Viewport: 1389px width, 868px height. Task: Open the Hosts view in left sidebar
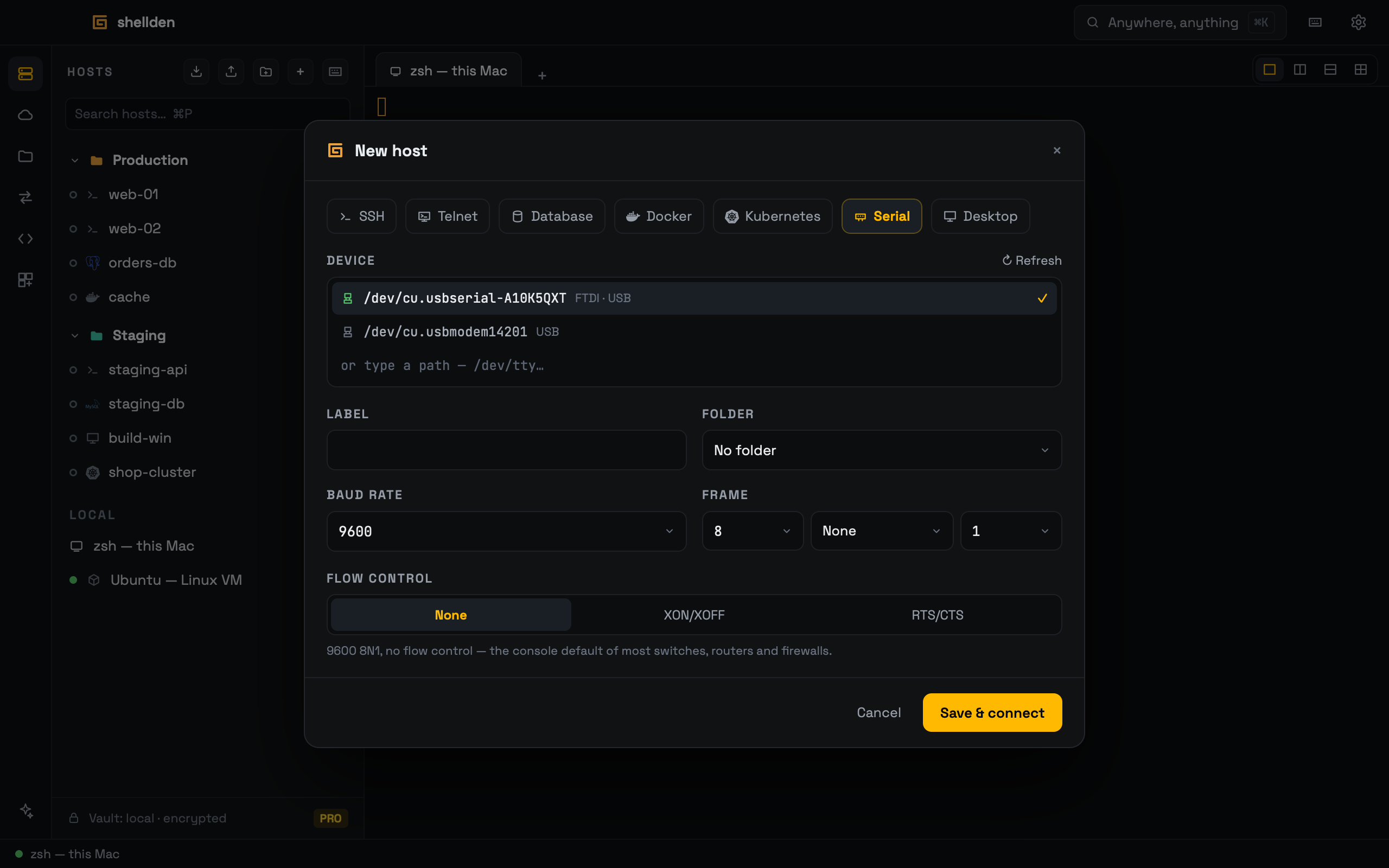[26, 73]
